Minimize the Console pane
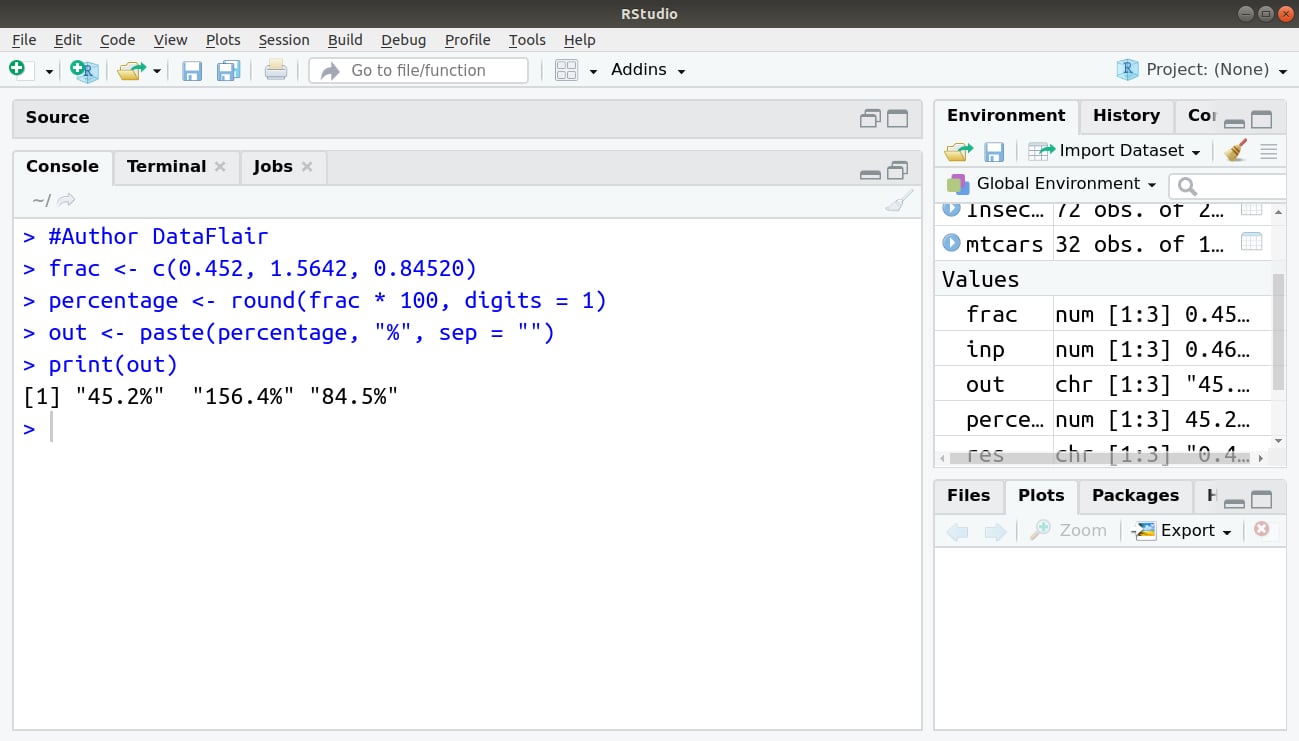1299x741 pixels. click(870, 174)
